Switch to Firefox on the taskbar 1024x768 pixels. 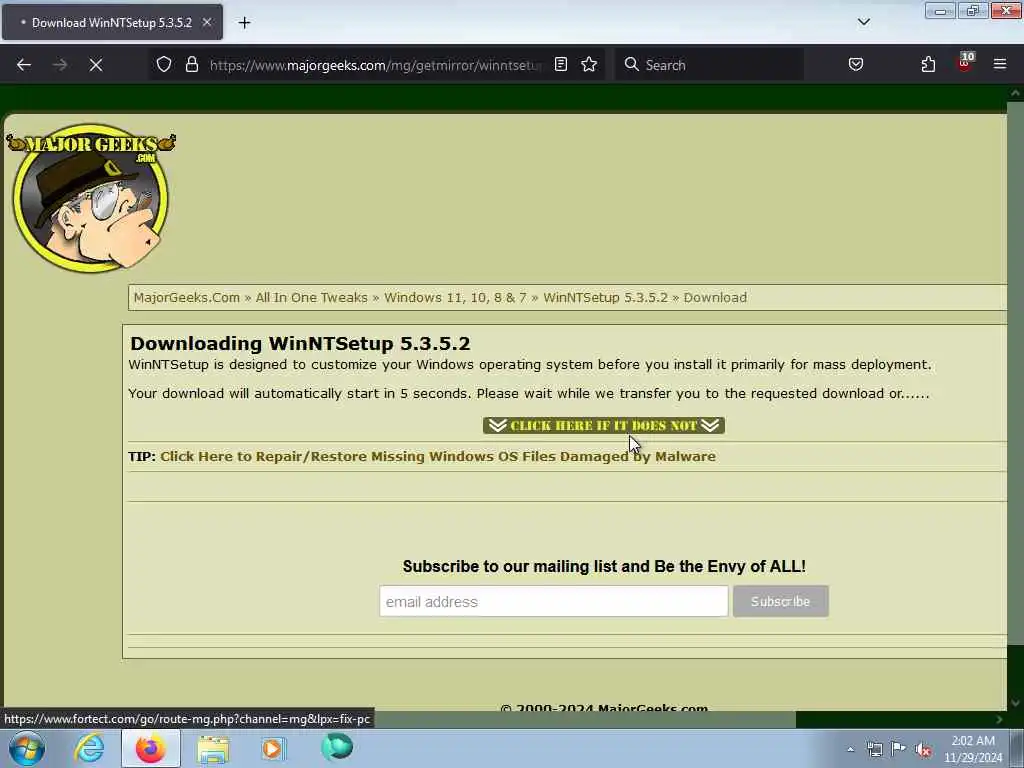coord(151,748)
